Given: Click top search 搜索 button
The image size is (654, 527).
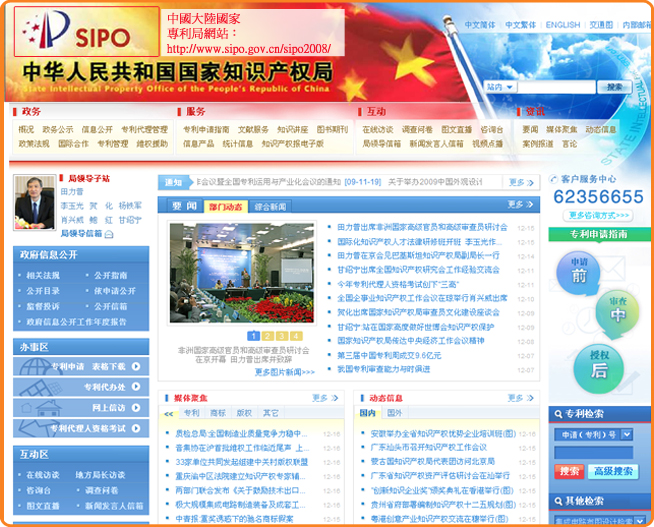Looking at the screenshot, I should (614, 87).
